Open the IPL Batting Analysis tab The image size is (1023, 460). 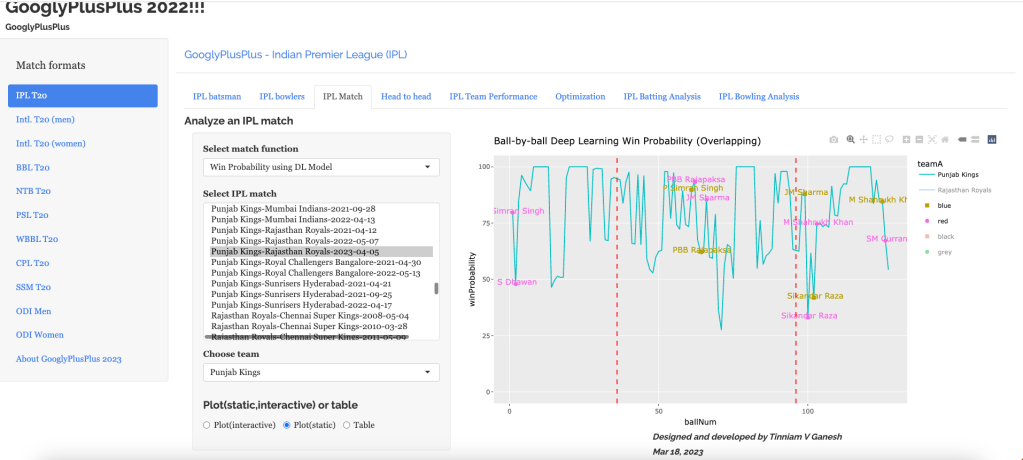[x=661, y=96]
